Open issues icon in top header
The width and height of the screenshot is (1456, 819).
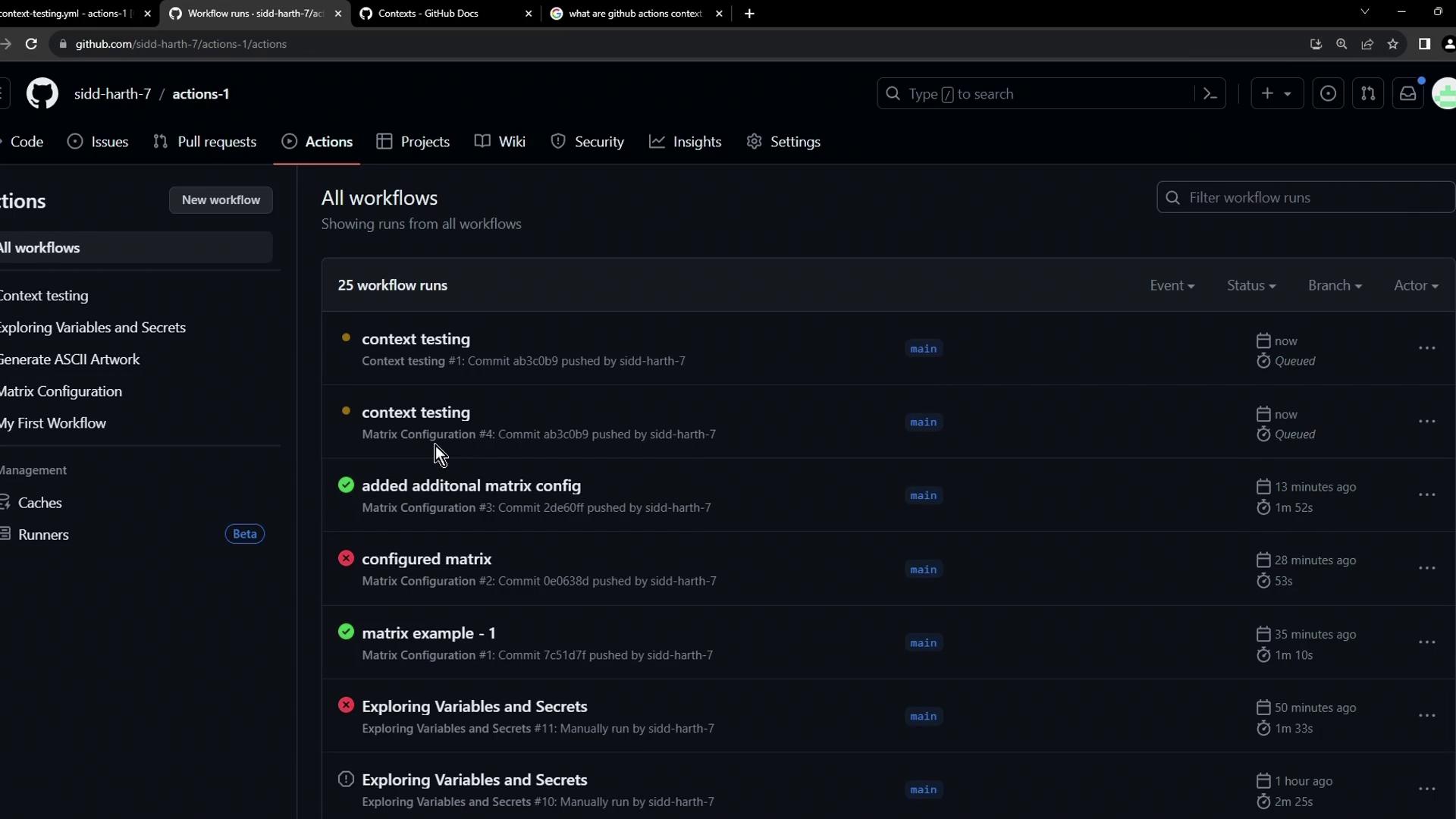click(1328, 94)
